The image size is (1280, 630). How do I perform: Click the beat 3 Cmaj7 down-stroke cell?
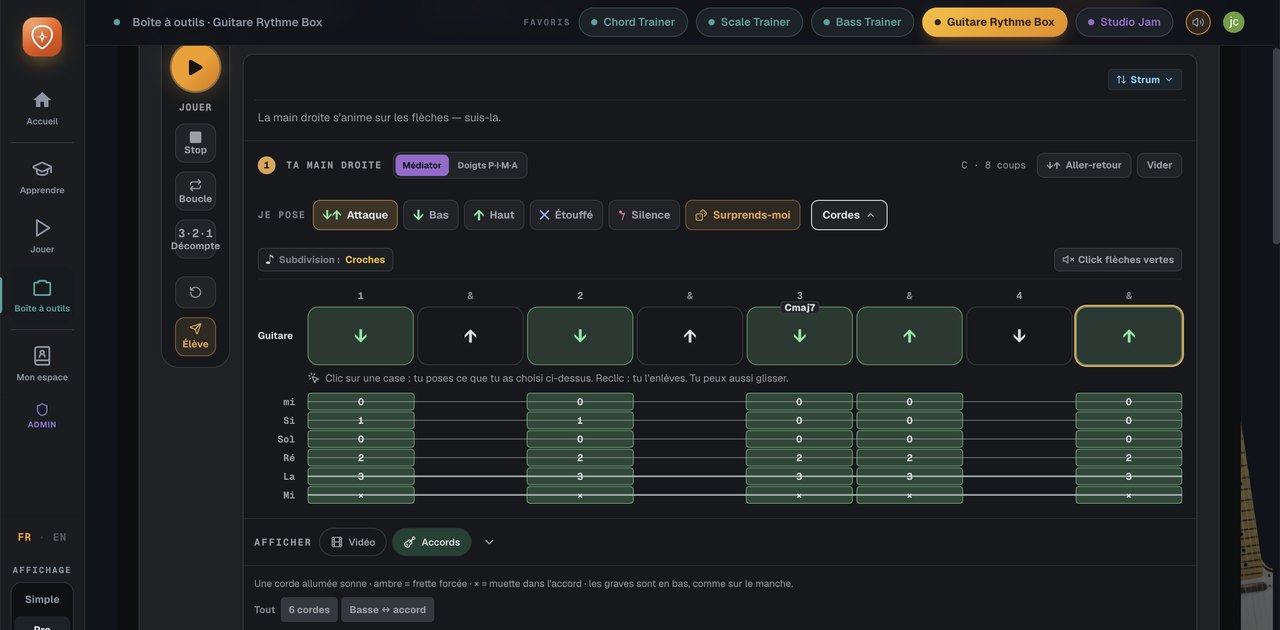coord(800,336)
